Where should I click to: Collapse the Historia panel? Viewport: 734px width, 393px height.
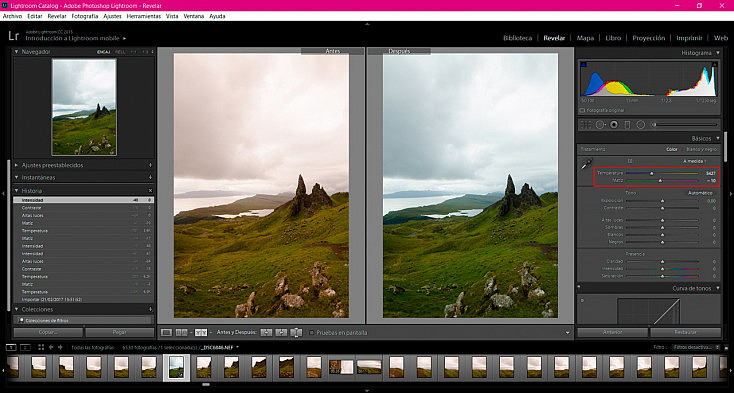click(16, 191)
